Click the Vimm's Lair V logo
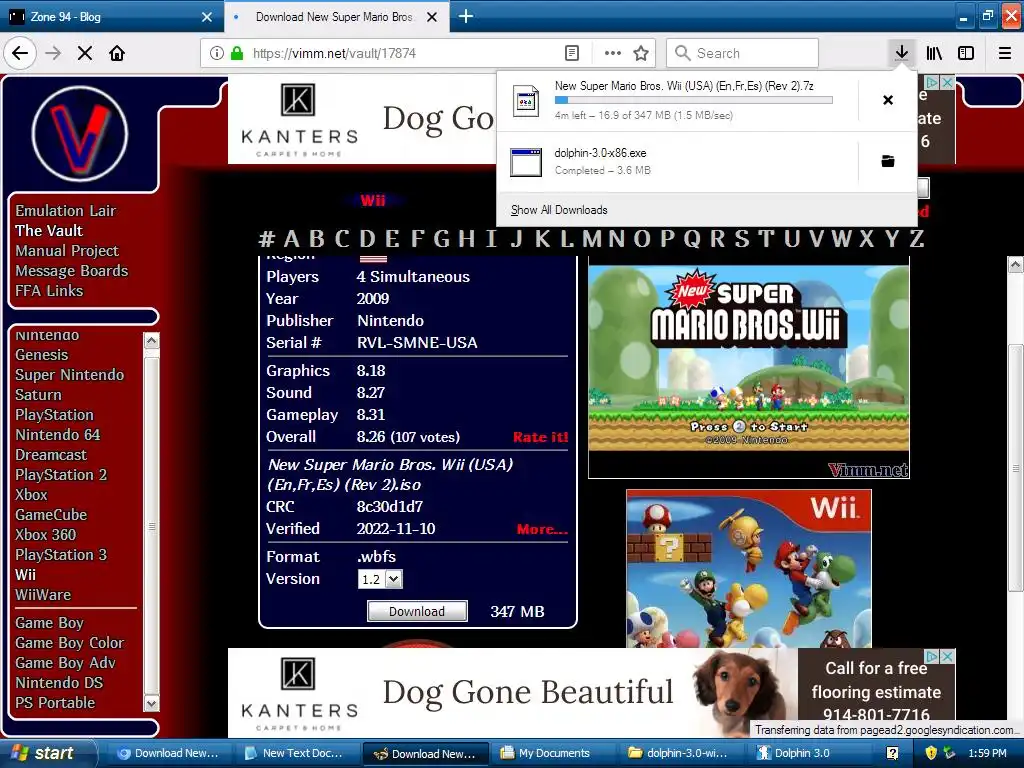Screen dimensions: 1024x768 80,133
